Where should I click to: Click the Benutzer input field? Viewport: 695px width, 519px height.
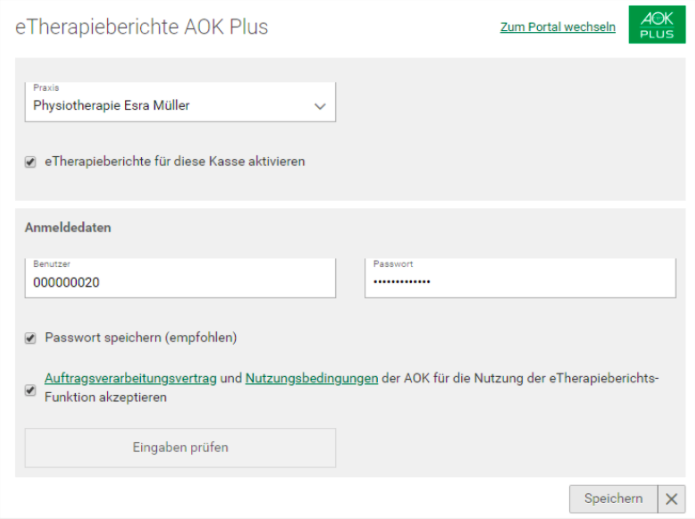click(180, 278)
